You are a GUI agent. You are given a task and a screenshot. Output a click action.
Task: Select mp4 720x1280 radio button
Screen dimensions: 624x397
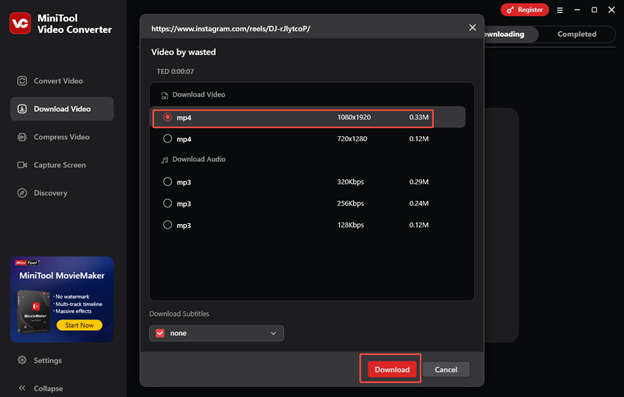click(x=168, y=138)
